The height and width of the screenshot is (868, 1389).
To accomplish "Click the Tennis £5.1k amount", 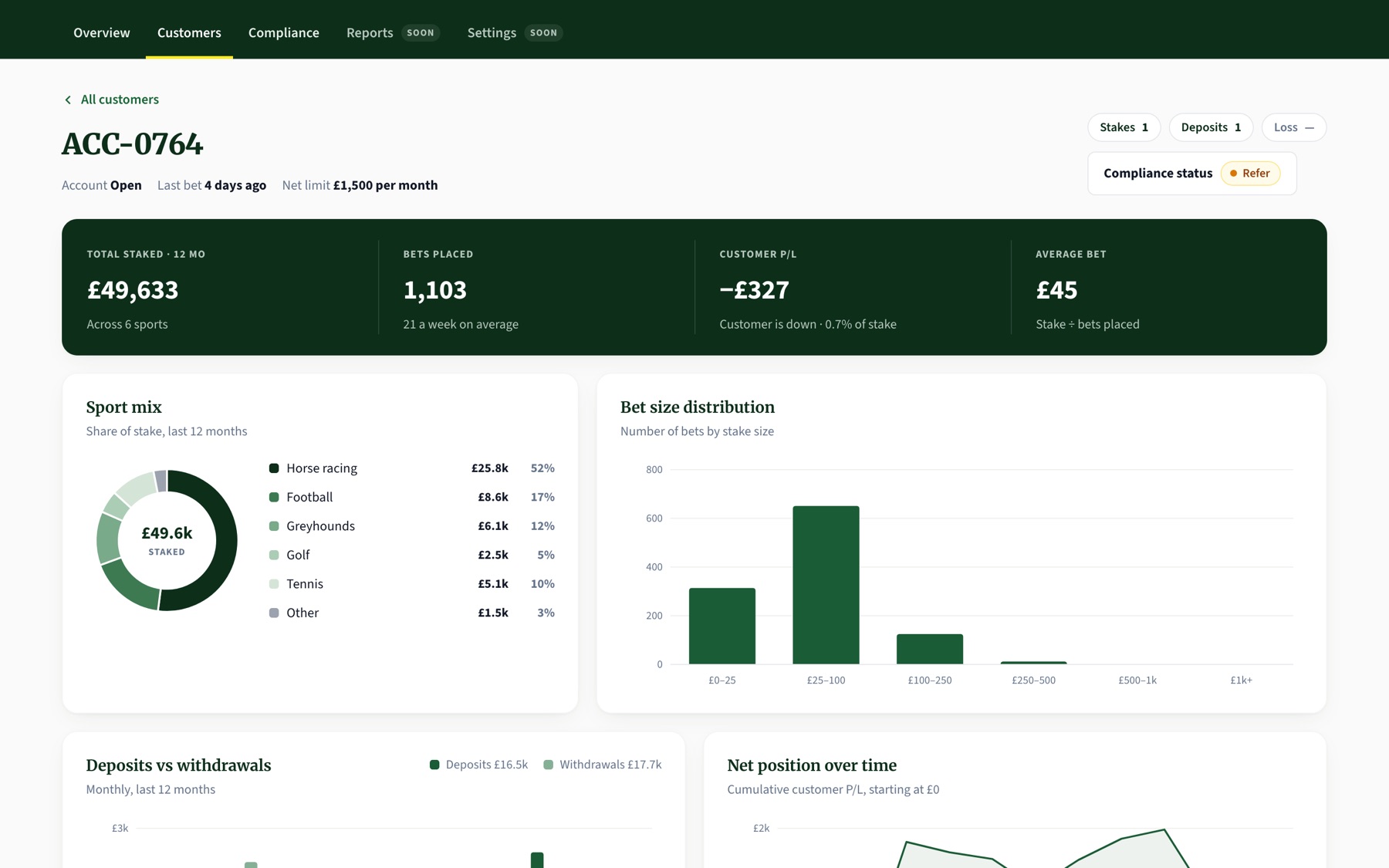I will (x=493, y=584).
